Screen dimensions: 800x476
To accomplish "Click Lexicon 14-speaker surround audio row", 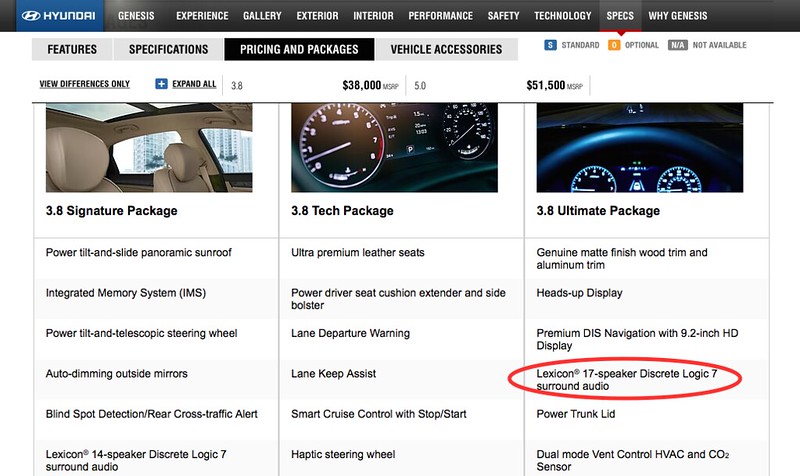I will [136, 460].
